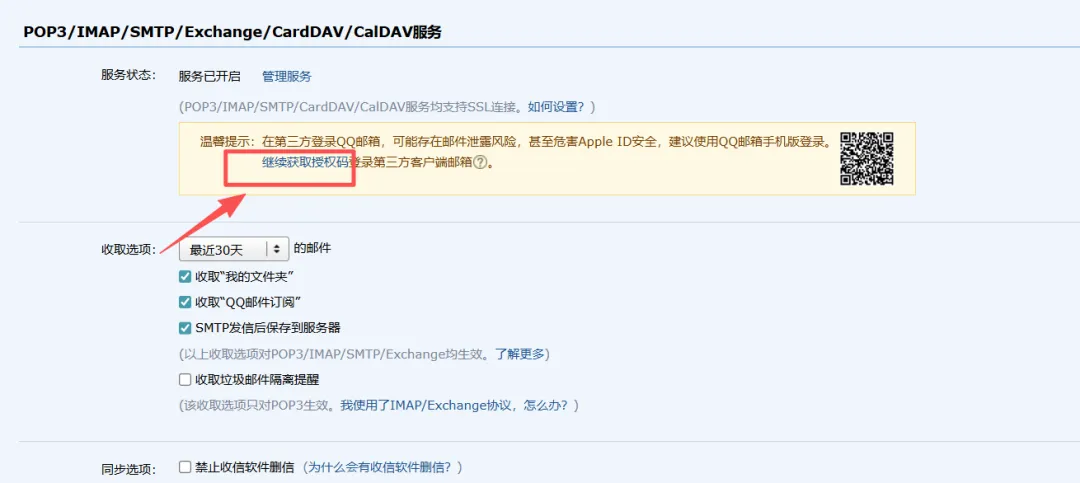
Task: Open 如何设置？ help link
Action: point(556,107)
